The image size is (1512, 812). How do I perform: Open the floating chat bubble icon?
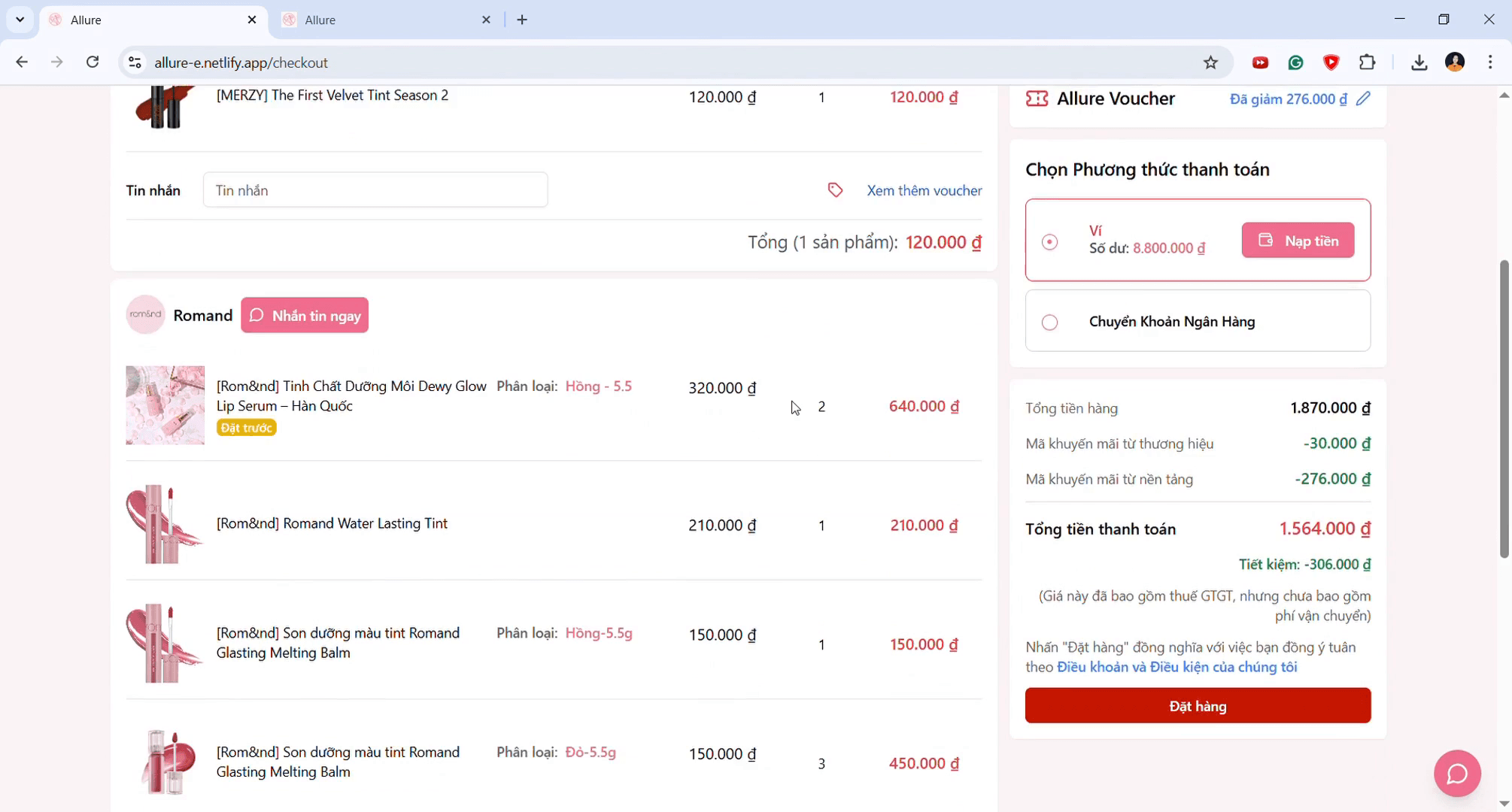[1457, 773]
